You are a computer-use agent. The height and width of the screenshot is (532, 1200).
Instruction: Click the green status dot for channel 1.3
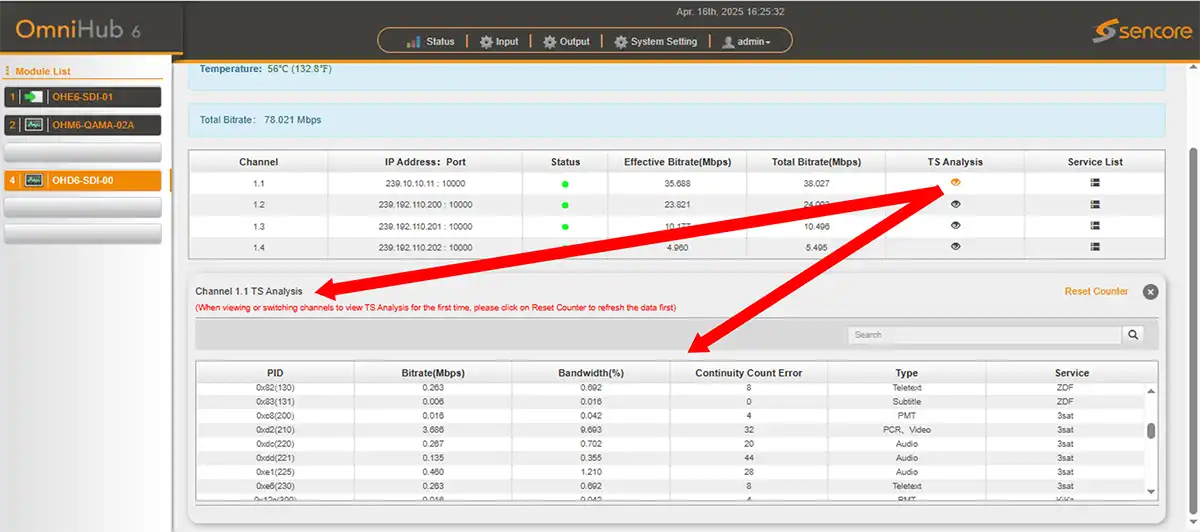(x=565, y=226)
